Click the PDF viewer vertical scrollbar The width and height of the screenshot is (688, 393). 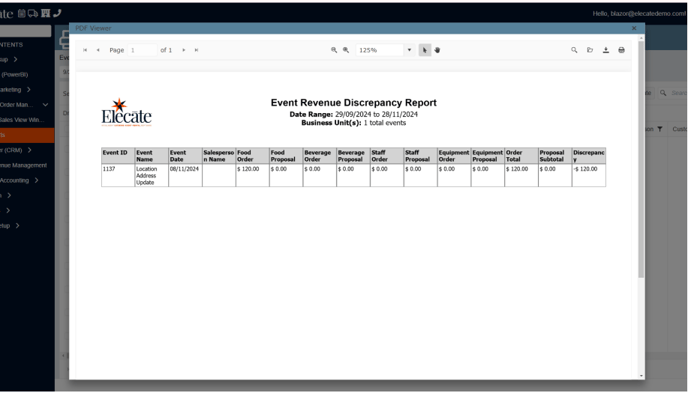[641, 159]
